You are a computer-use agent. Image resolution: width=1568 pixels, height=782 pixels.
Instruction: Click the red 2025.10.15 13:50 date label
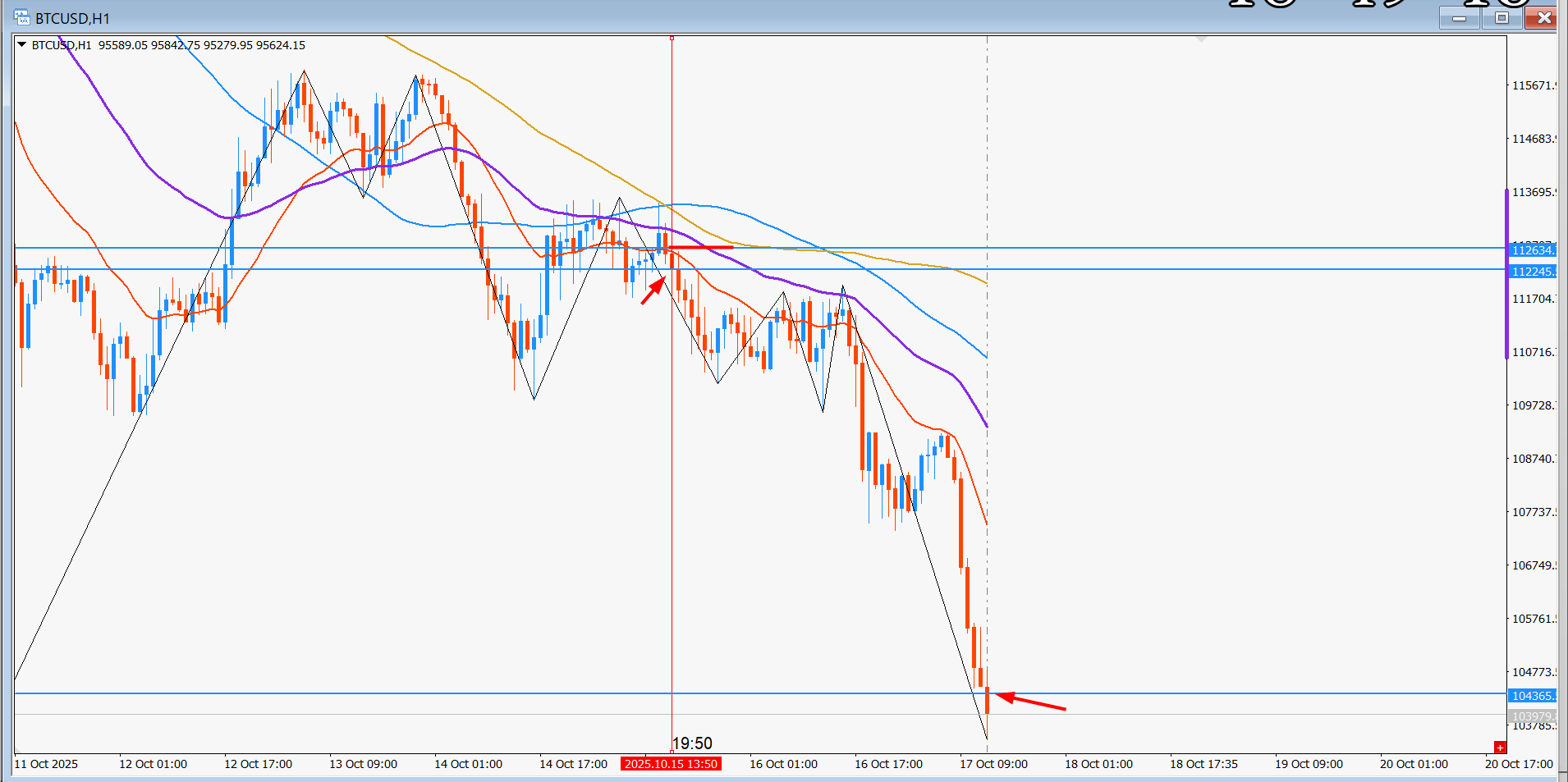671,764
